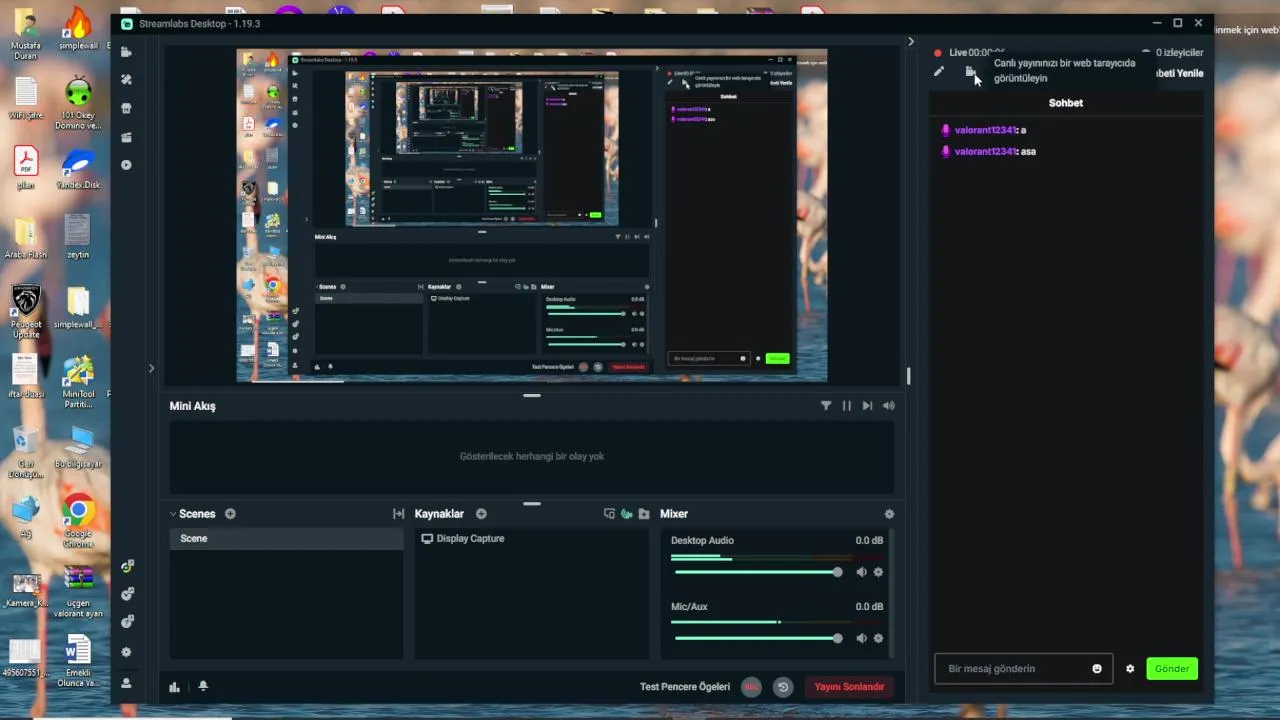Open the user account icon in sidebar
The width and height of the screenshot is (1280, 720).
coord(126,683)
